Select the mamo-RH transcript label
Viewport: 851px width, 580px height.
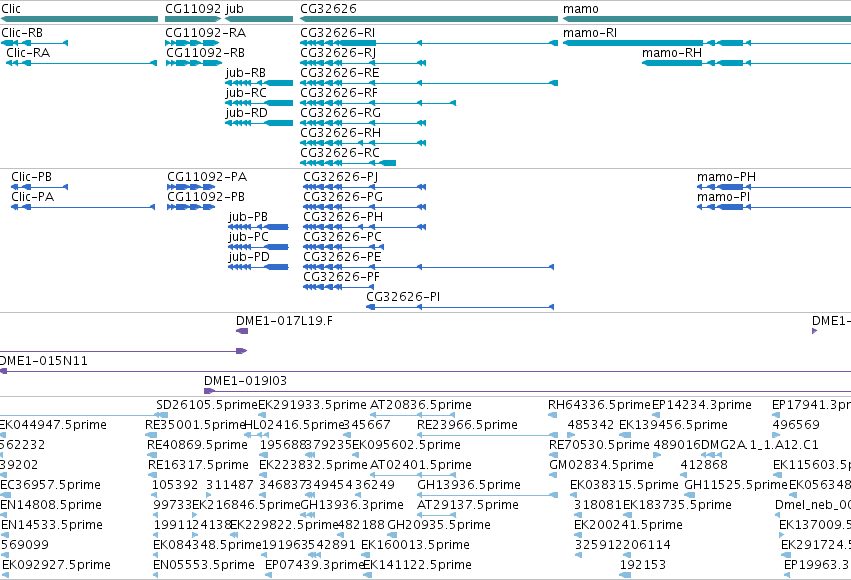pyautogui.click(x=672, y=53)
